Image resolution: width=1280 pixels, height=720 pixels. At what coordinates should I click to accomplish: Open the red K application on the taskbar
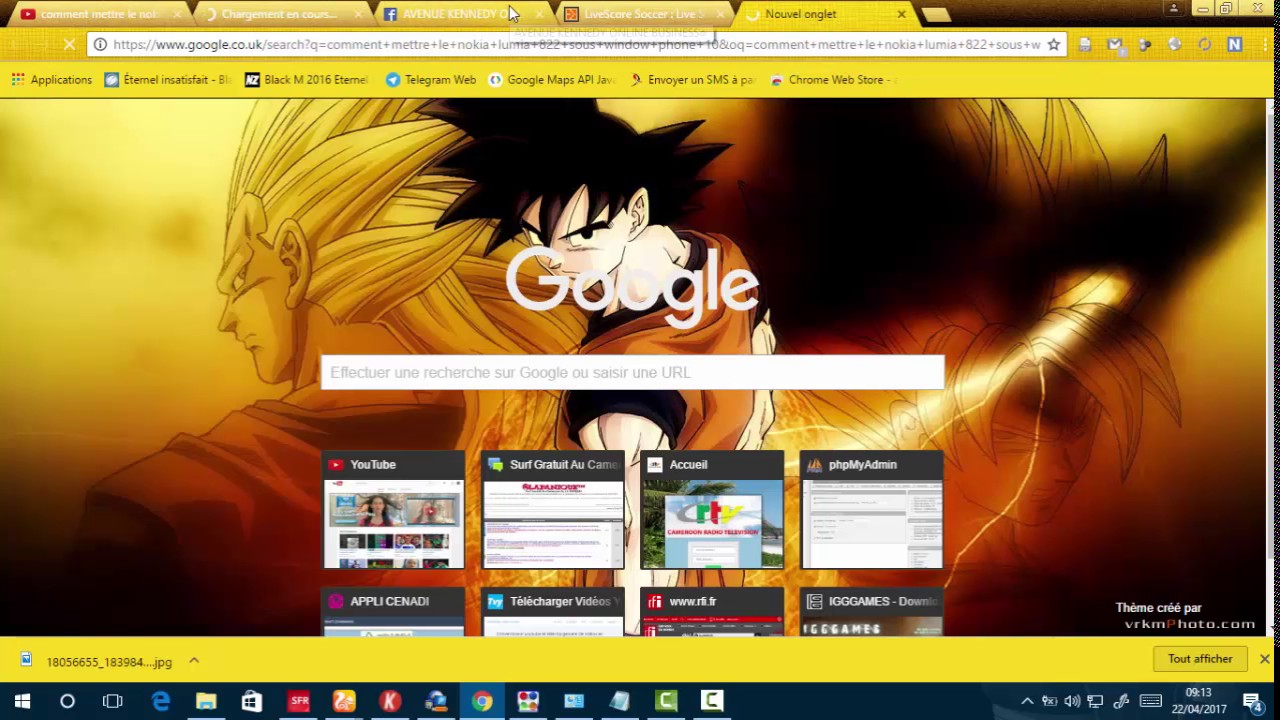[390, 701]
